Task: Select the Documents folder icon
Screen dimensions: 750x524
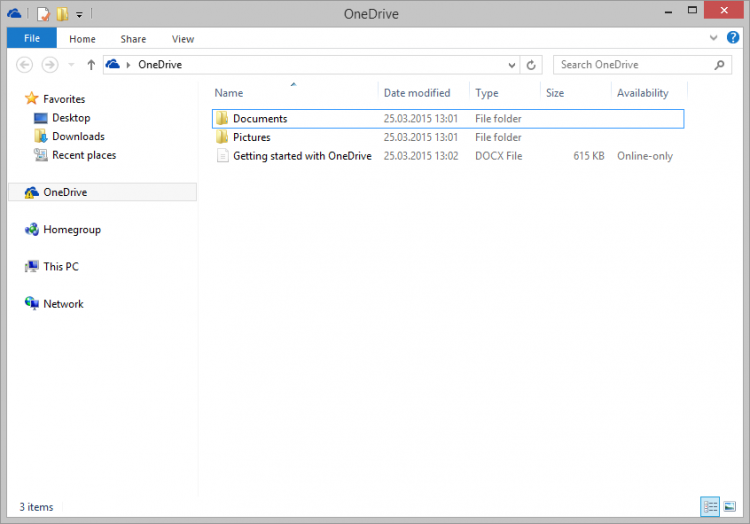Action: [222, 118]
